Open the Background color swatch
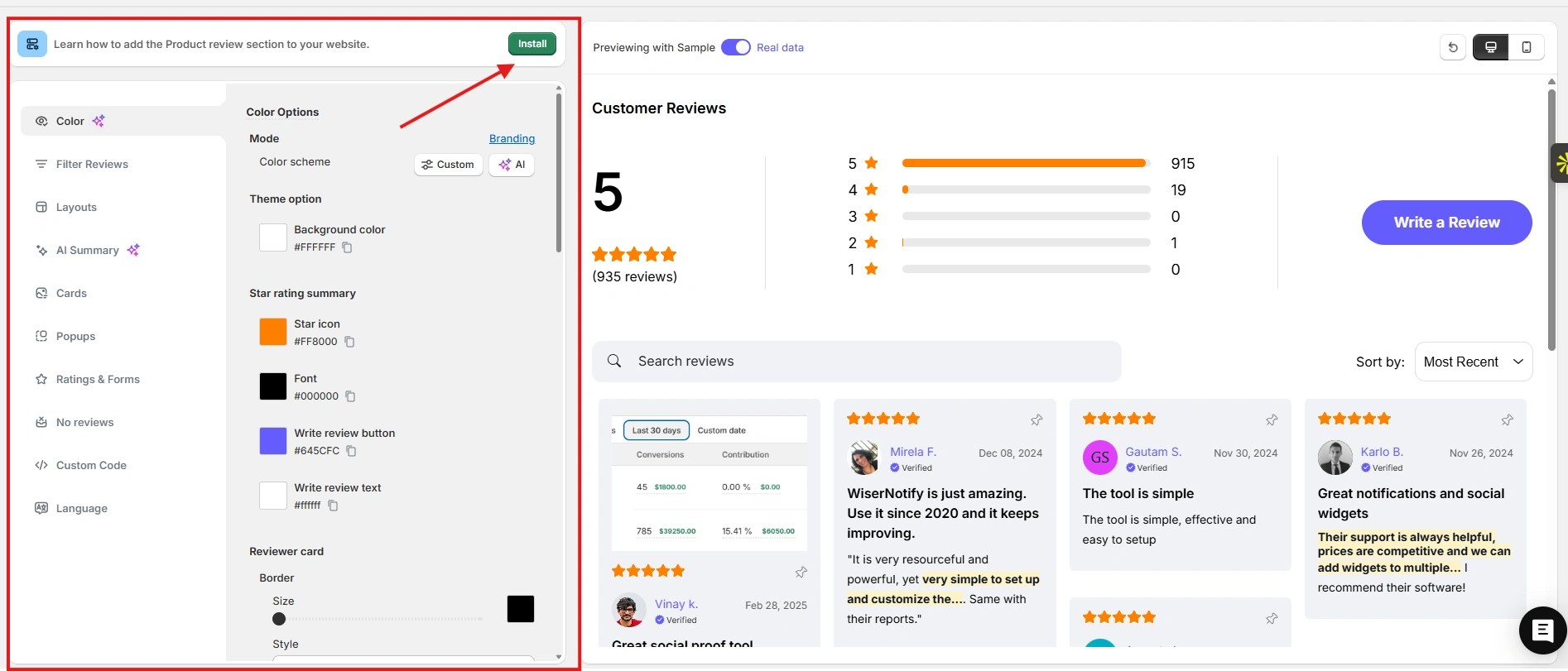 tap(273, 237)
